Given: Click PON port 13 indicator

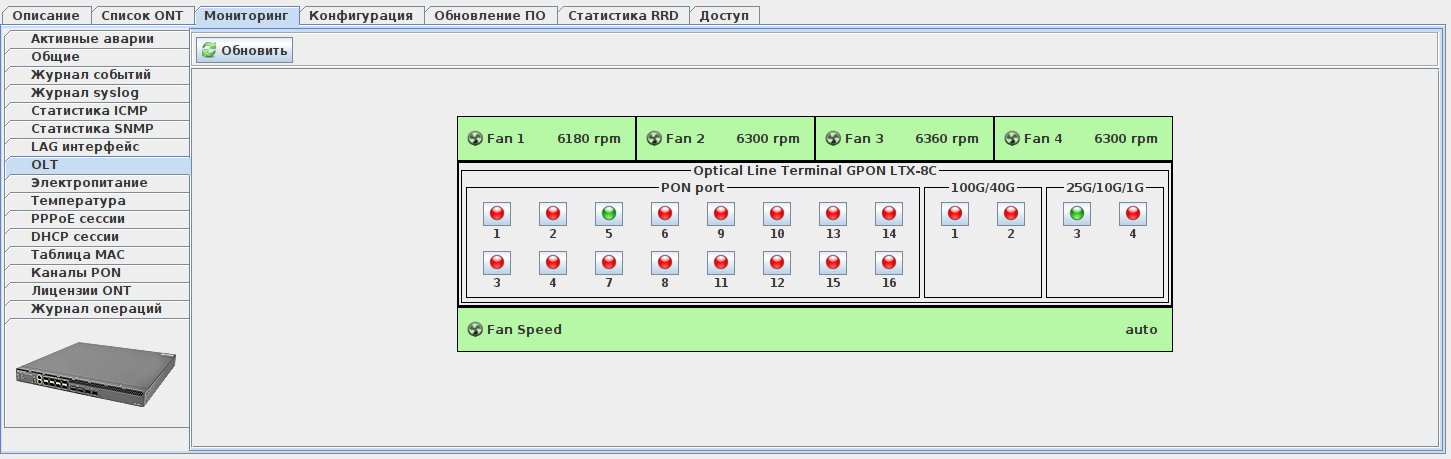Looking at the screenshot, I should 832,213.
